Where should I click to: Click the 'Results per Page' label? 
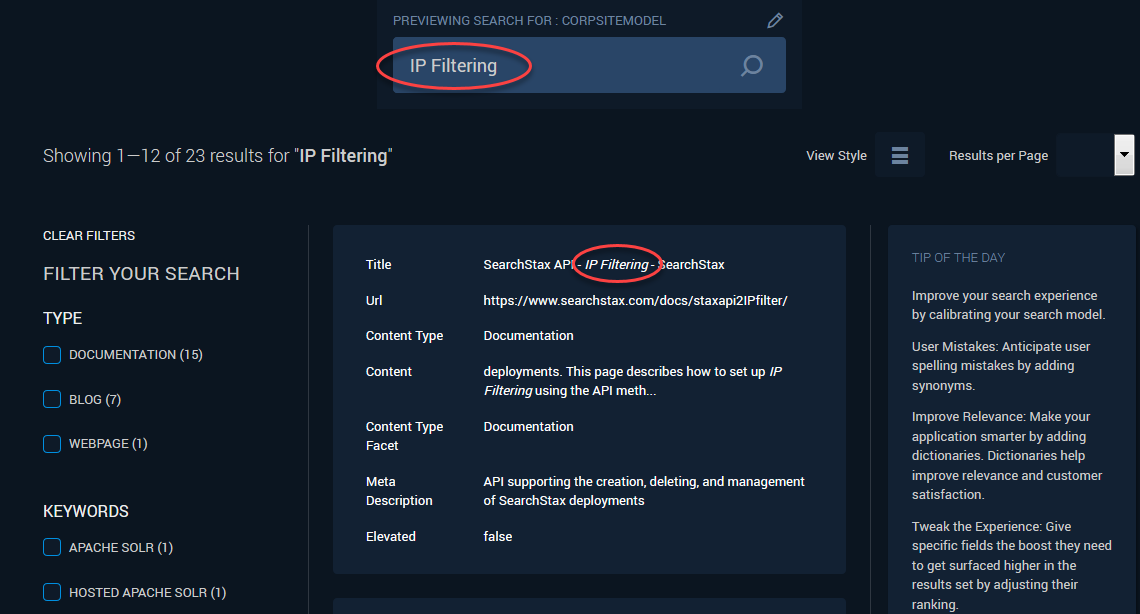coord(998,155)
